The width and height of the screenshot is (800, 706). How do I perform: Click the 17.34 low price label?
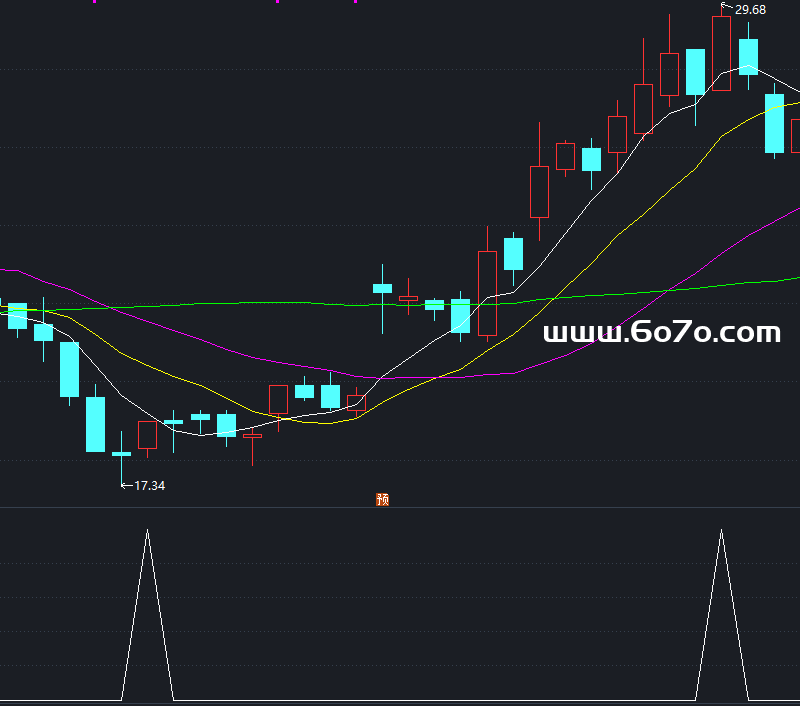click(x=149, y=486)
